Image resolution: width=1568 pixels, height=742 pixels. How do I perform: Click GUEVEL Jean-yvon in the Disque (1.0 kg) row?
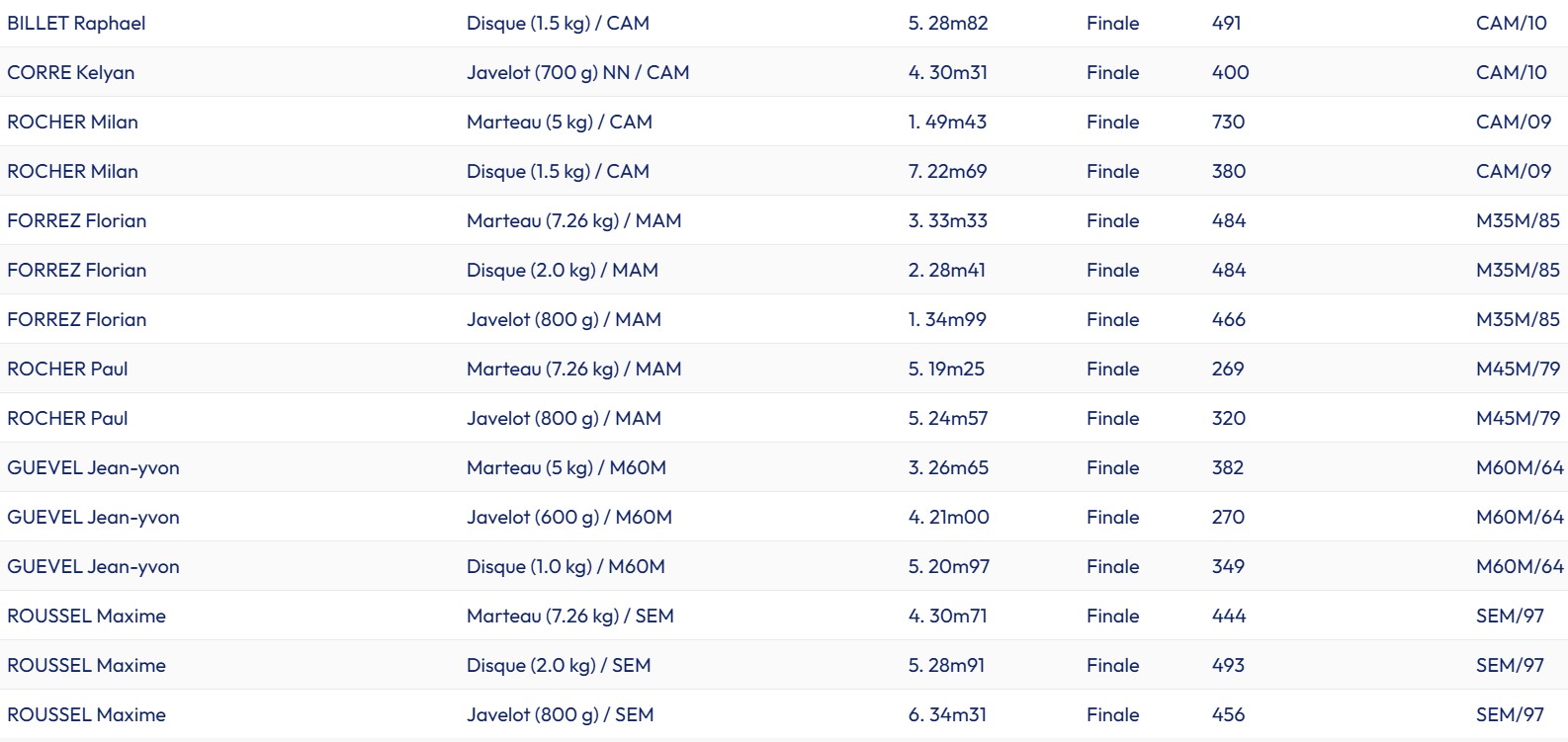coord(93,566)
